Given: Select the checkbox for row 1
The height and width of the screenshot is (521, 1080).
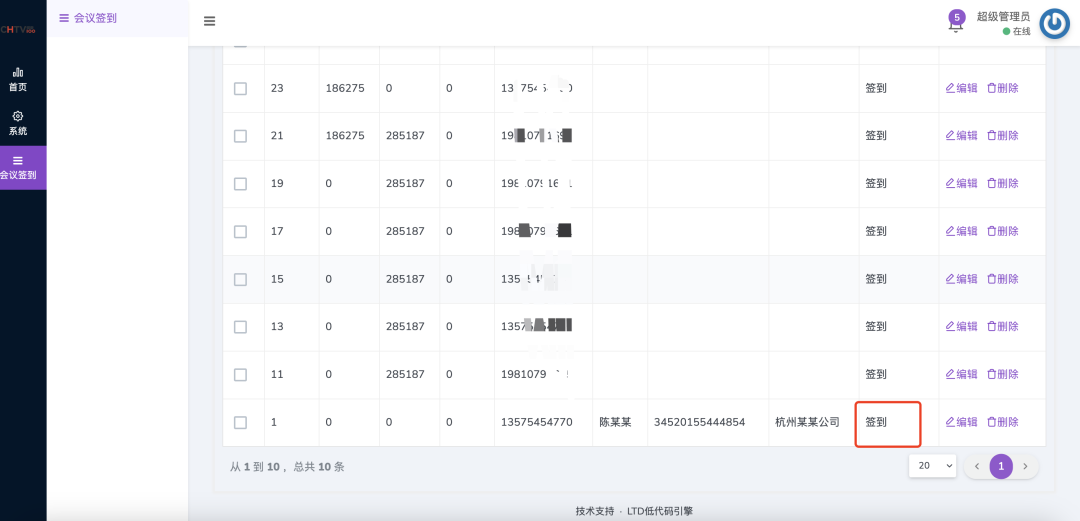Looking at the screenshot, I should [240, 422].
